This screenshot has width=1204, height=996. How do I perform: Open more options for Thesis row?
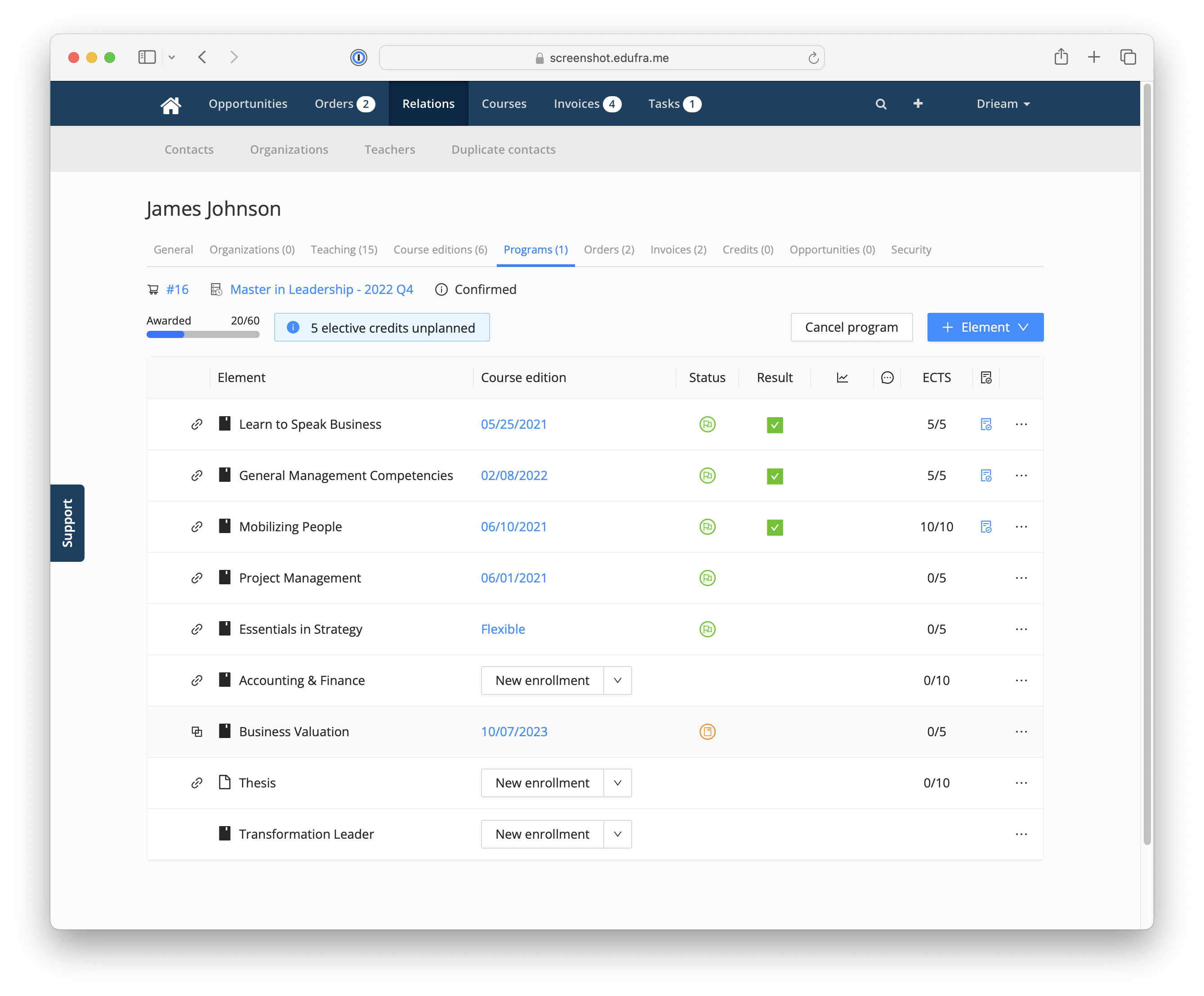coord(1021,783)
